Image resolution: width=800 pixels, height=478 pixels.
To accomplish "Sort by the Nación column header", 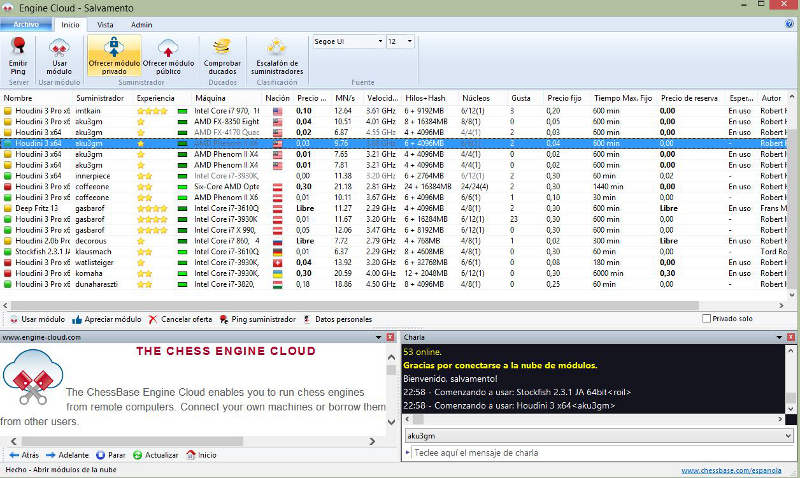I will coord(277,98).
